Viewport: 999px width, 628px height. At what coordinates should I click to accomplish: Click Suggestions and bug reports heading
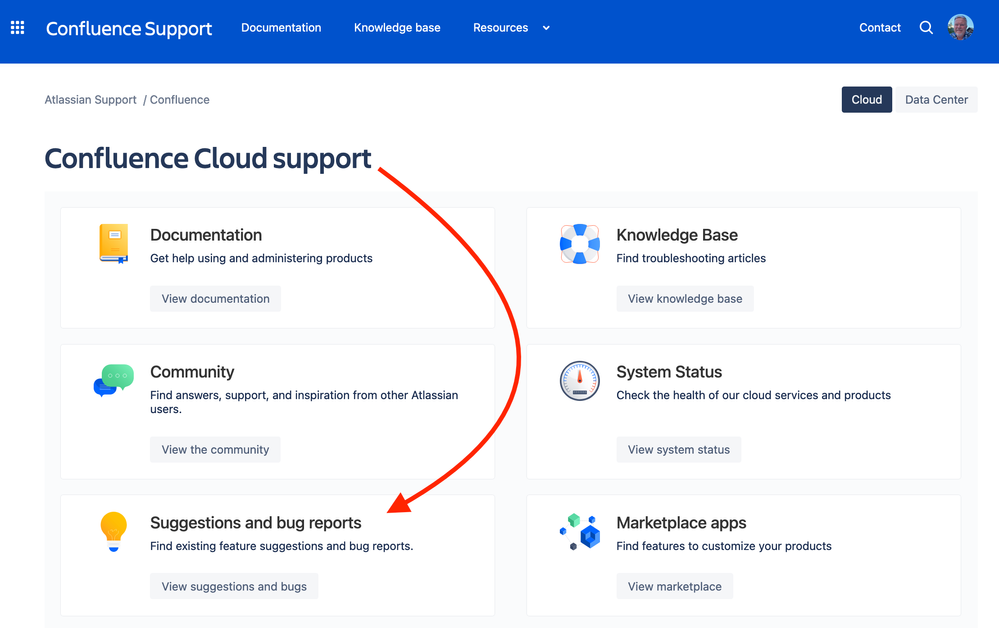point(255,523)
